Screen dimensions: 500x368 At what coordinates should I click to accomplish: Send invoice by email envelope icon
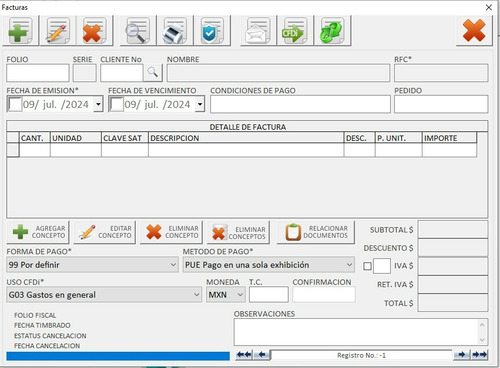tap(258, 31)
